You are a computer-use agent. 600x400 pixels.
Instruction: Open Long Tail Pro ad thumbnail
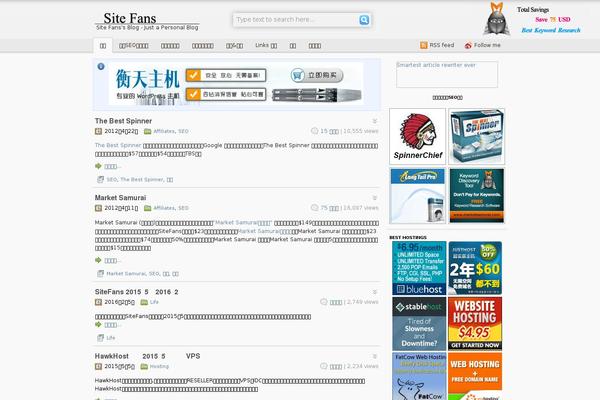pos(417,196)
